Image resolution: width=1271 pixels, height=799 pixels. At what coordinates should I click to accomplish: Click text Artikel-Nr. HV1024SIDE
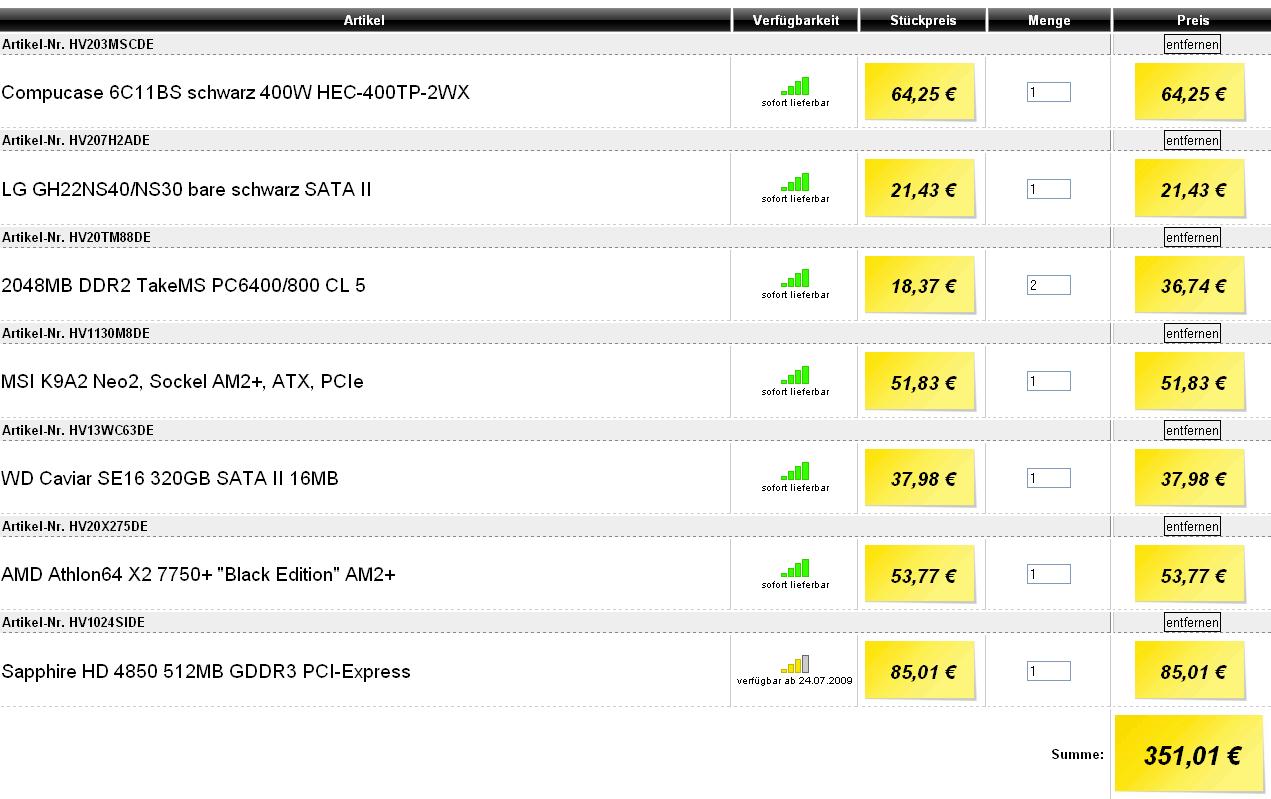point(73,622)
